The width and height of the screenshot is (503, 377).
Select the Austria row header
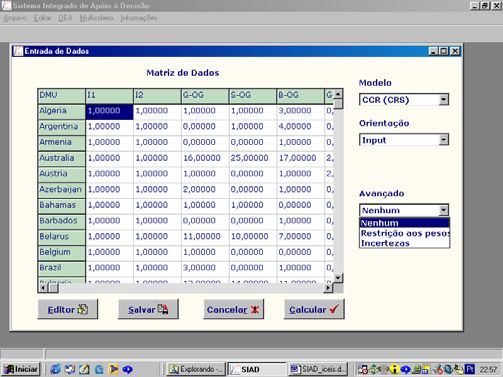coord(62,174)
